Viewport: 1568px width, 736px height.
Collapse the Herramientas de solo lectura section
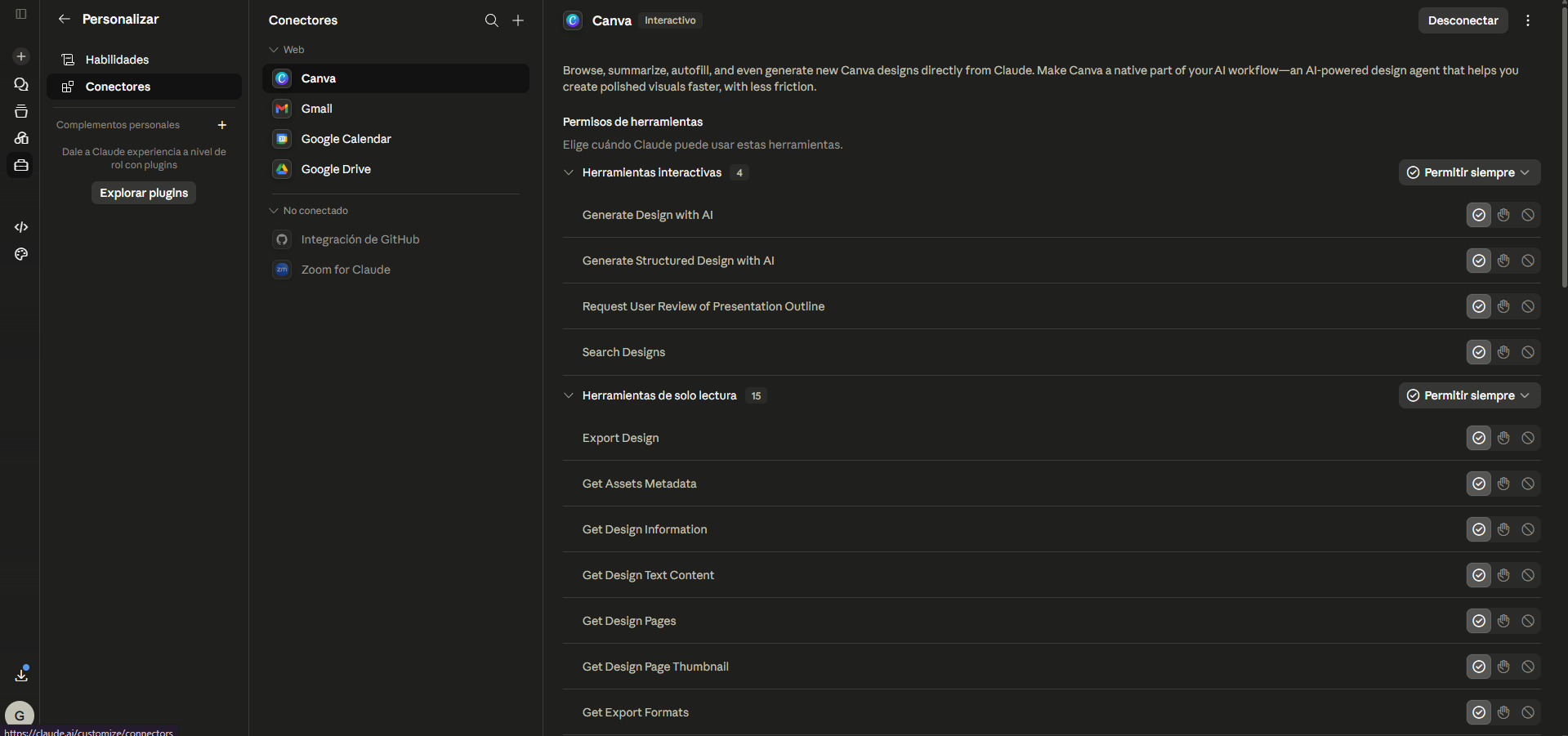click(x=569, y=395)
